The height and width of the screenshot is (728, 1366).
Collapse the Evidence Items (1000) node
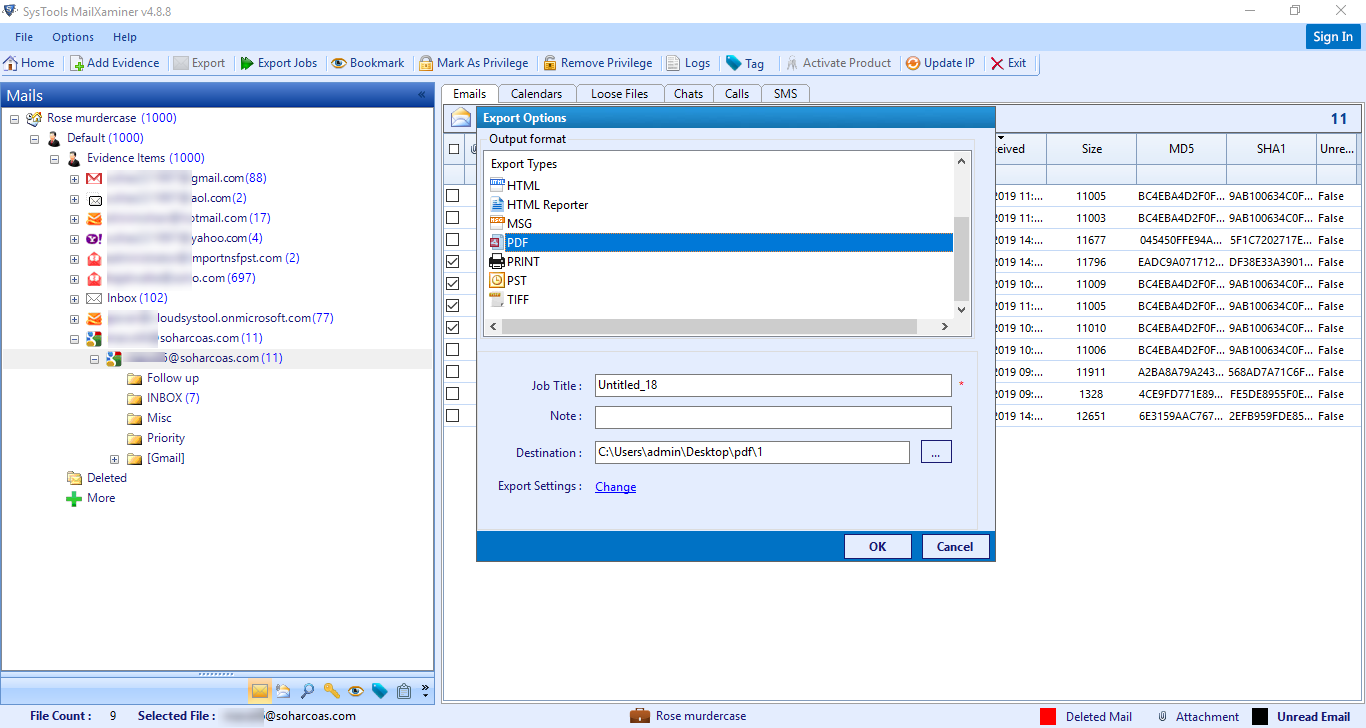tap(54, 158)
